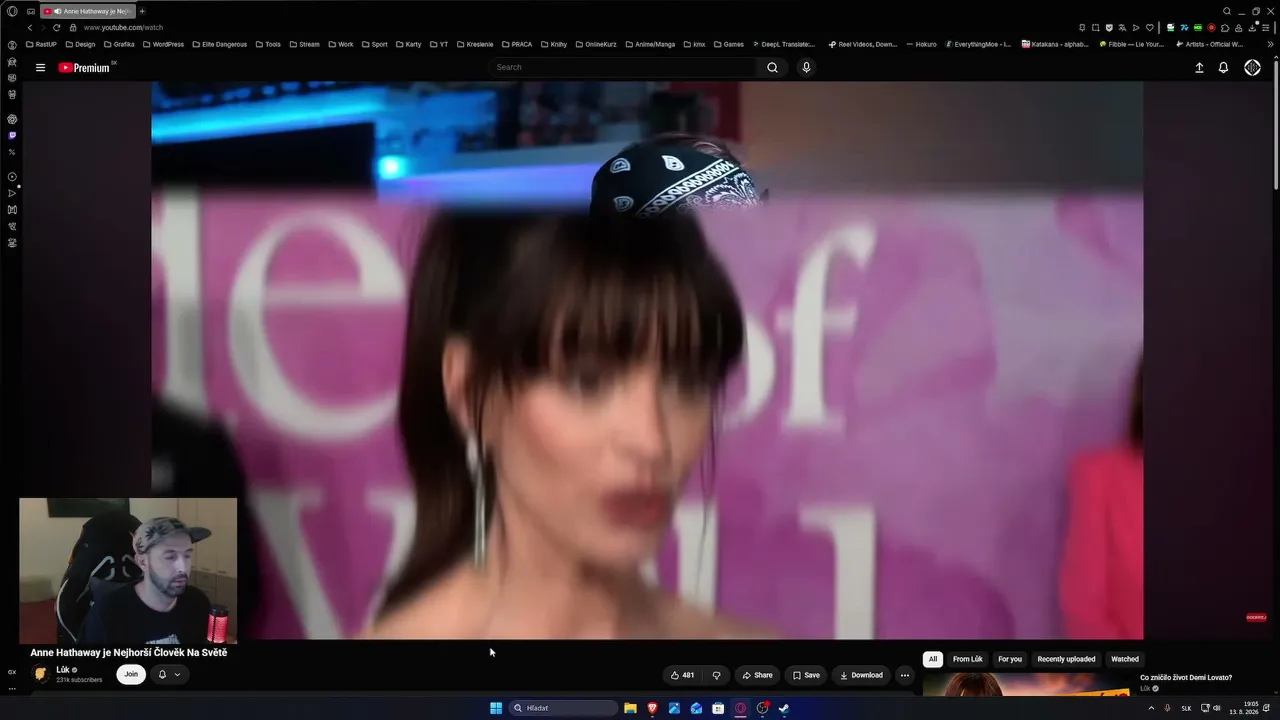
Task: Click the Windows taskbar Hľadať search box
Action: click(564, 708)
